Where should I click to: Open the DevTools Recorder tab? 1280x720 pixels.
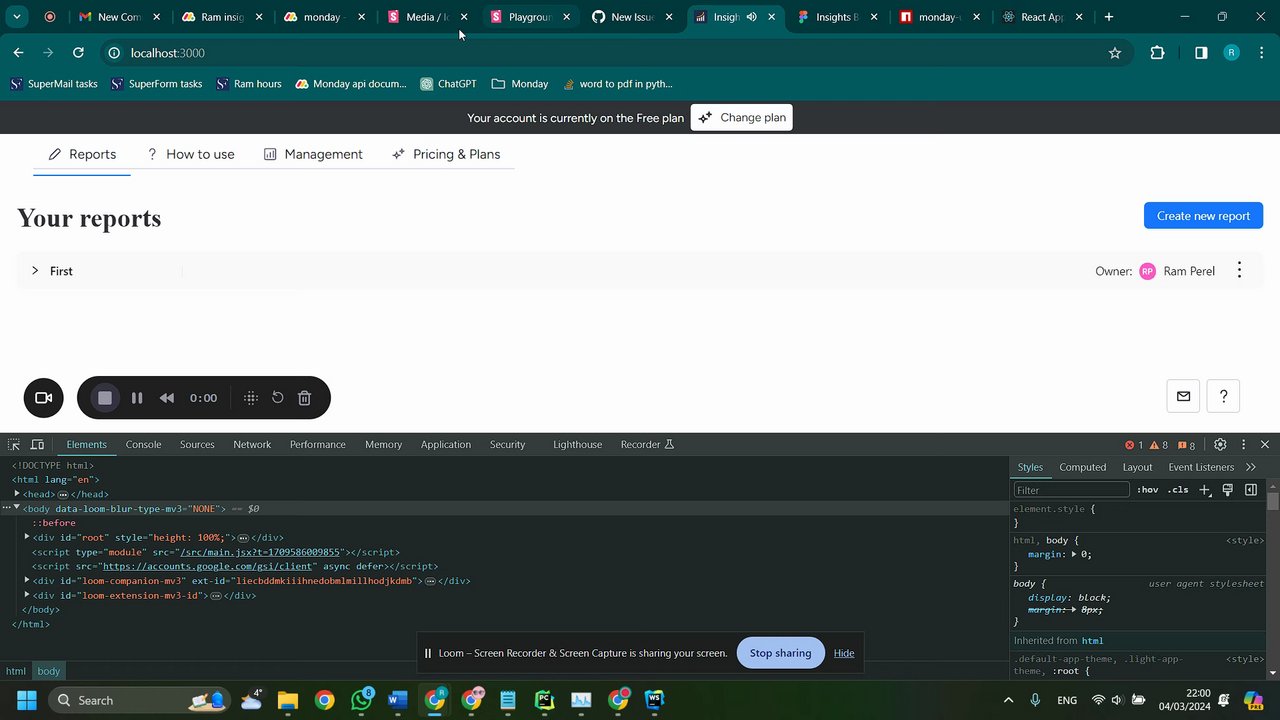pyautogui.click(x=647, y=445)
